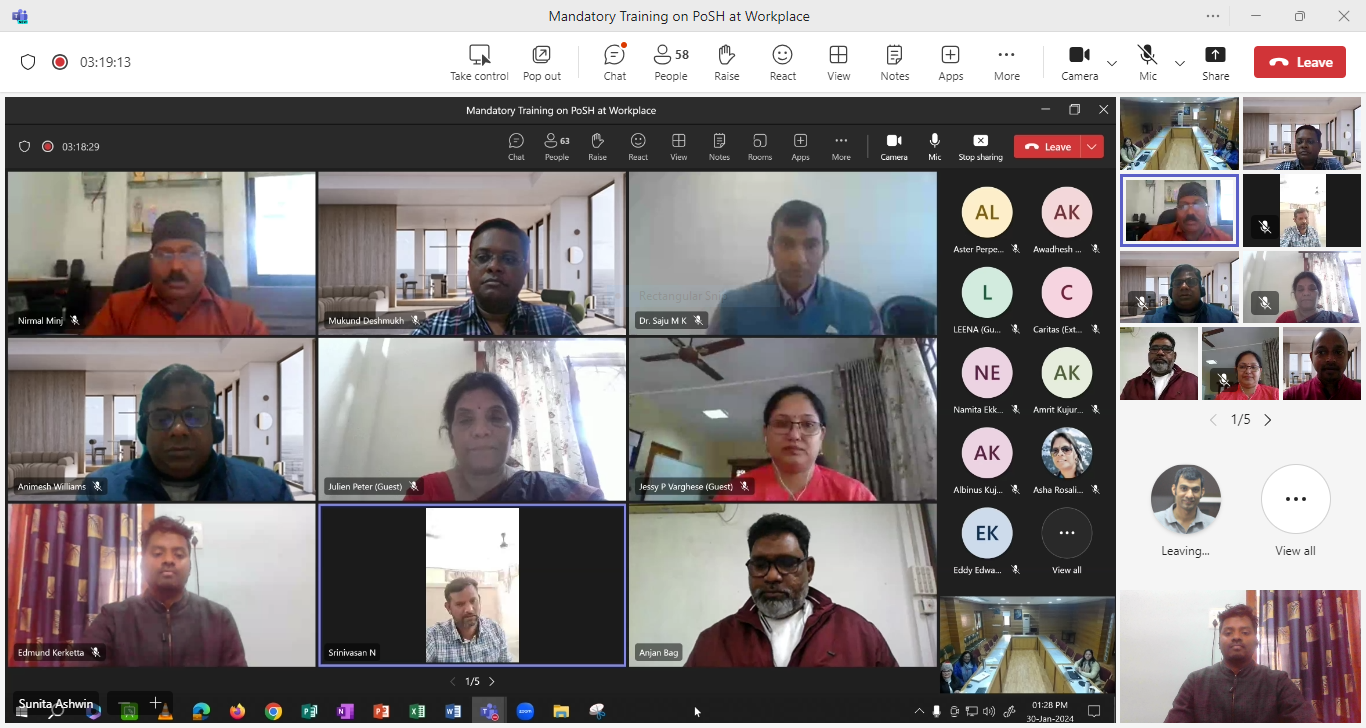Click the Take control icon
This screenshot has height=728, width=1366.
(x=479, y=62)
